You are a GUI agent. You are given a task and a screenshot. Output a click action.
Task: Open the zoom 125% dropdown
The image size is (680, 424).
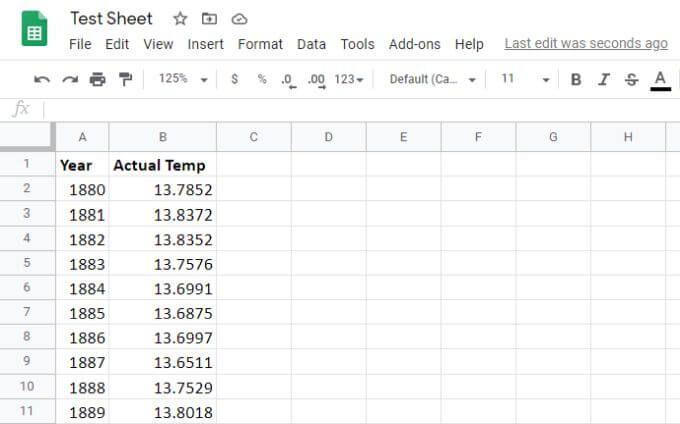[x=183, y=79]
